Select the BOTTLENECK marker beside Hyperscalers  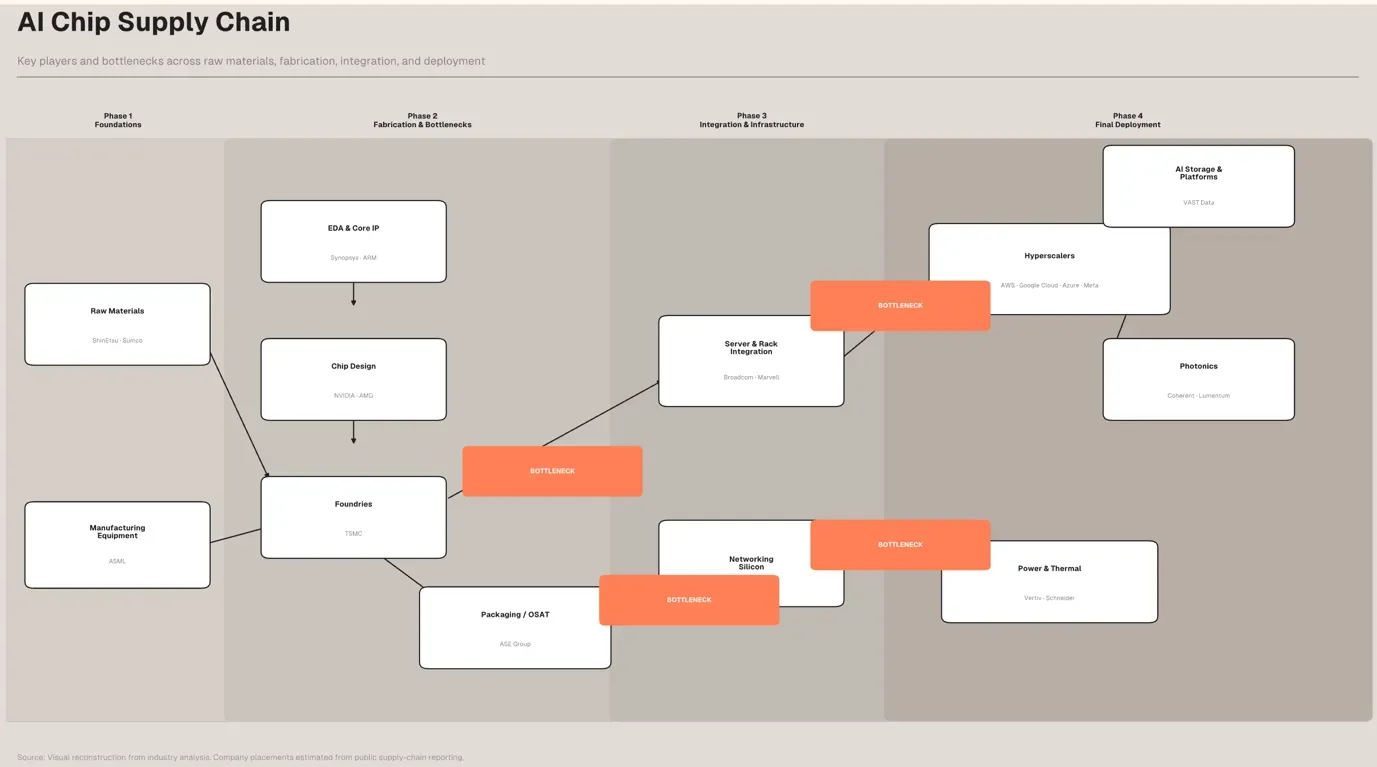900,305
